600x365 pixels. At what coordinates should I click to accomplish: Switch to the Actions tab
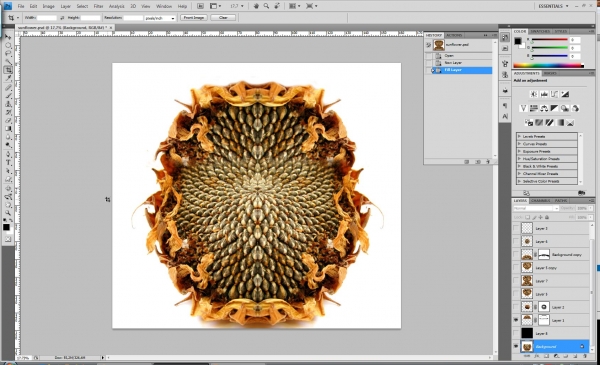[x=454, y=35]
